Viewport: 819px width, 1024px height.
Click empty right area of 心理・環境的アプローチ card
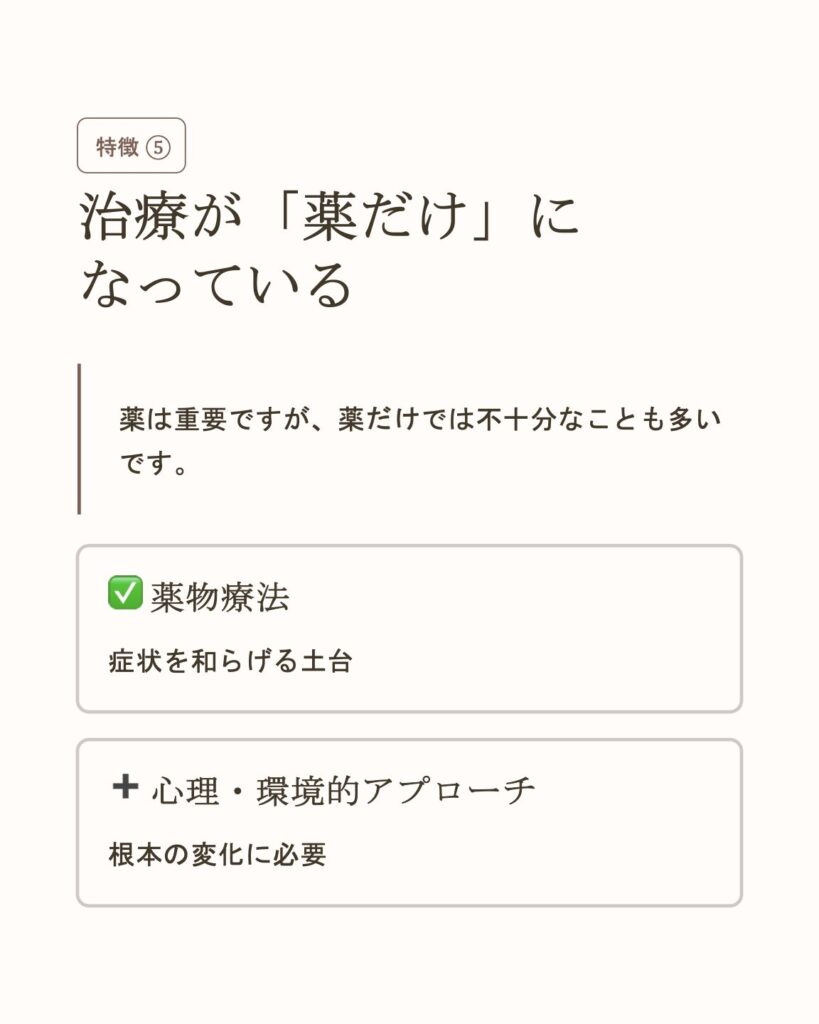(640, 840)
